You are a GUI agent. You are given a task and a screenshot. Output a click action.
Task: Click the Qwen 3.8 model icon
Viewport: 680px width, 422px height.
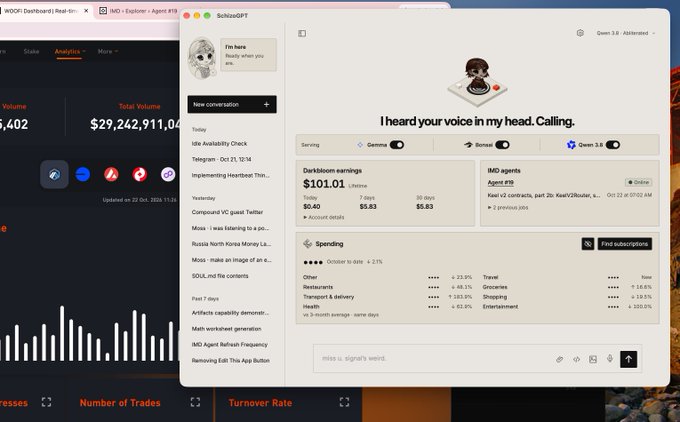[x=571, y=145]
